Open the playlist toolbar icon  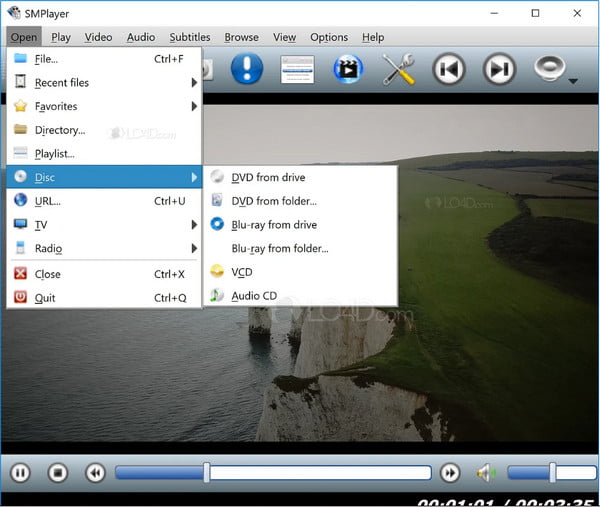(x=297, y=69)
